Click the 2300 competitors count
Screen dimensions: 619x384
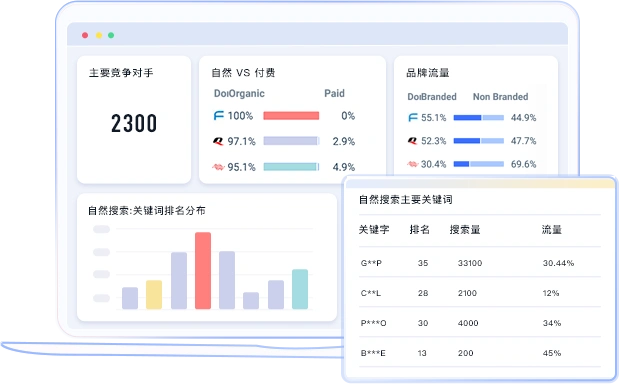click(134, 123)
